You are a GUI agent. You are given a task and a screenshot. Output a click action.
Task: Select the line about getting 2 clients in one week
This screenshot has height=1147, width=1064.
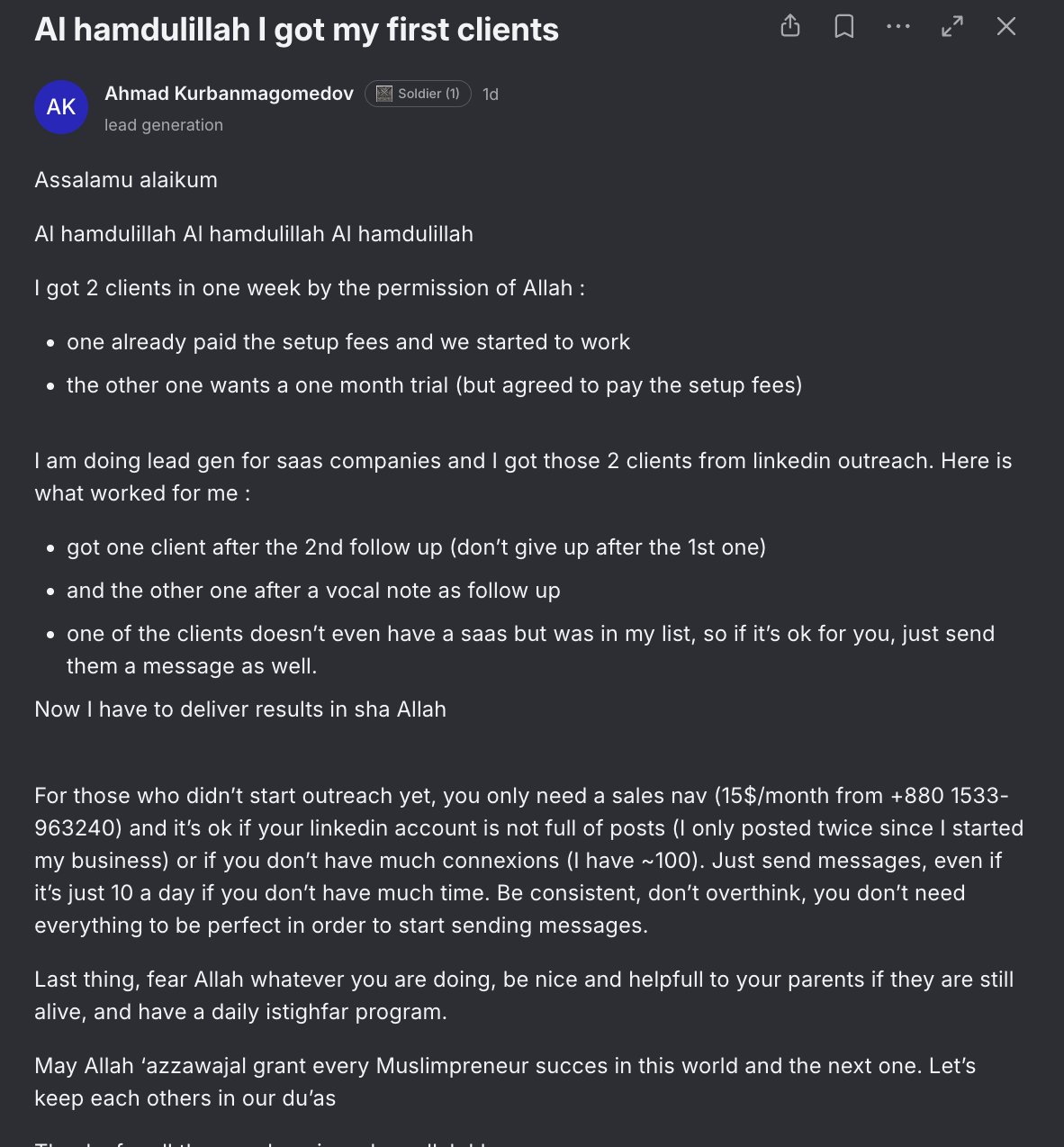(310, 288)
